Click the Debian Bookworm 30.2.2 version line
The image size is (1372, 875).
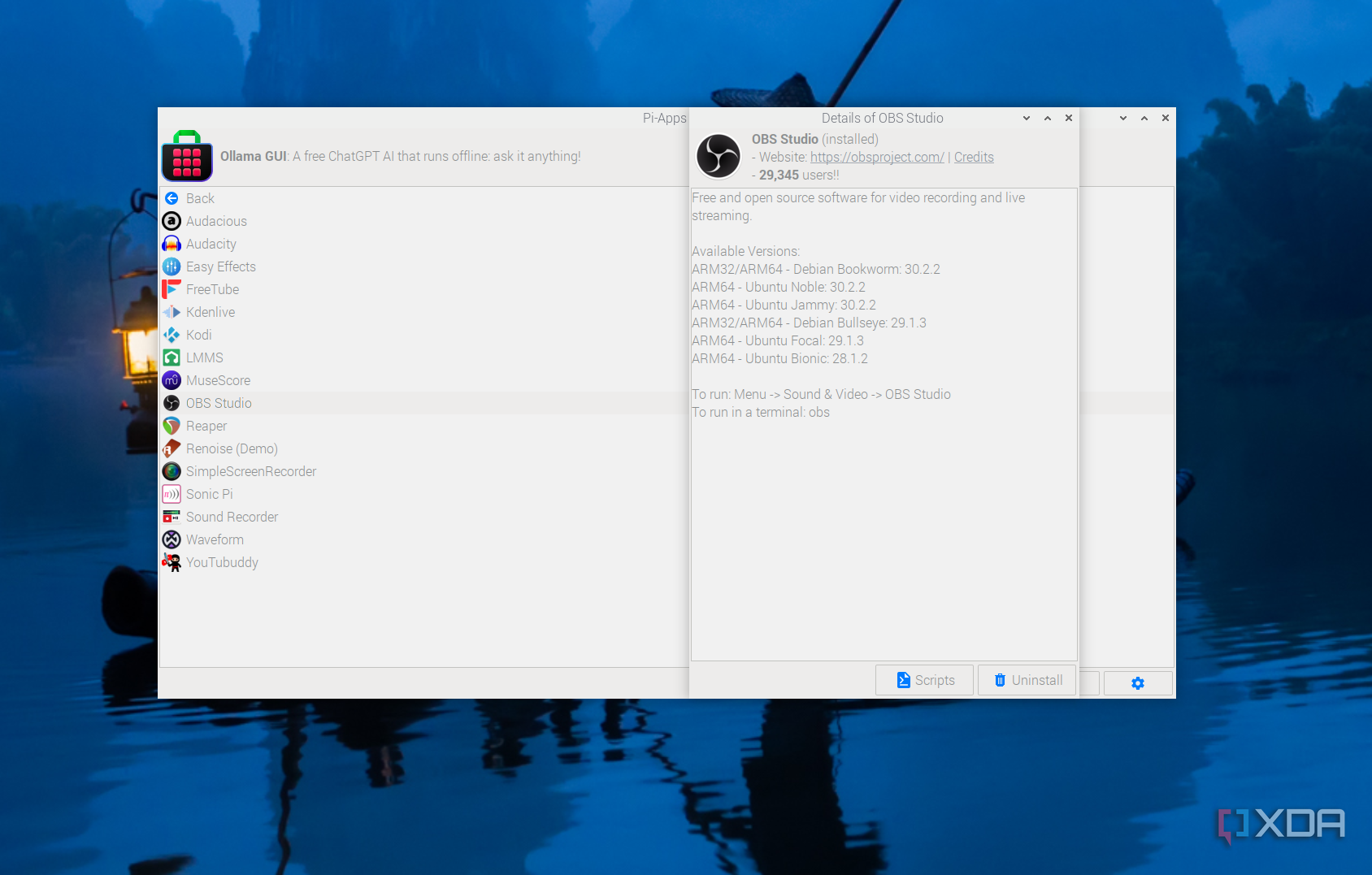(816, 269)
